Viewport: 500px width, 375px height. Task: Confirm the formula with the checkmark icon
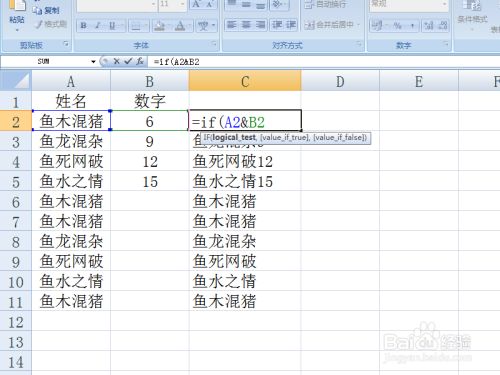point(128,61)
